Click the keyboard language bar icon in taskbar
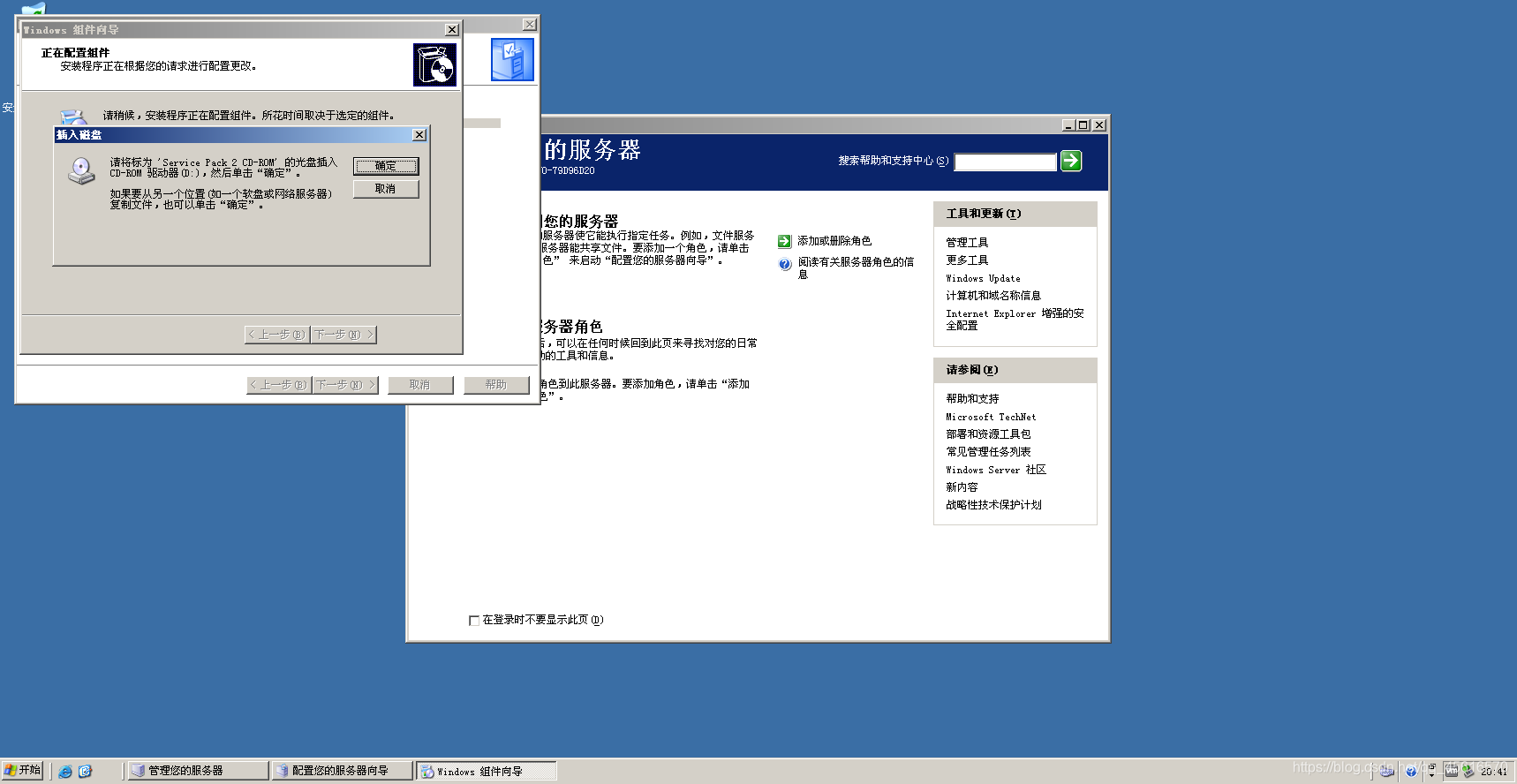 pyautogui.click(x=1387, y=772)
